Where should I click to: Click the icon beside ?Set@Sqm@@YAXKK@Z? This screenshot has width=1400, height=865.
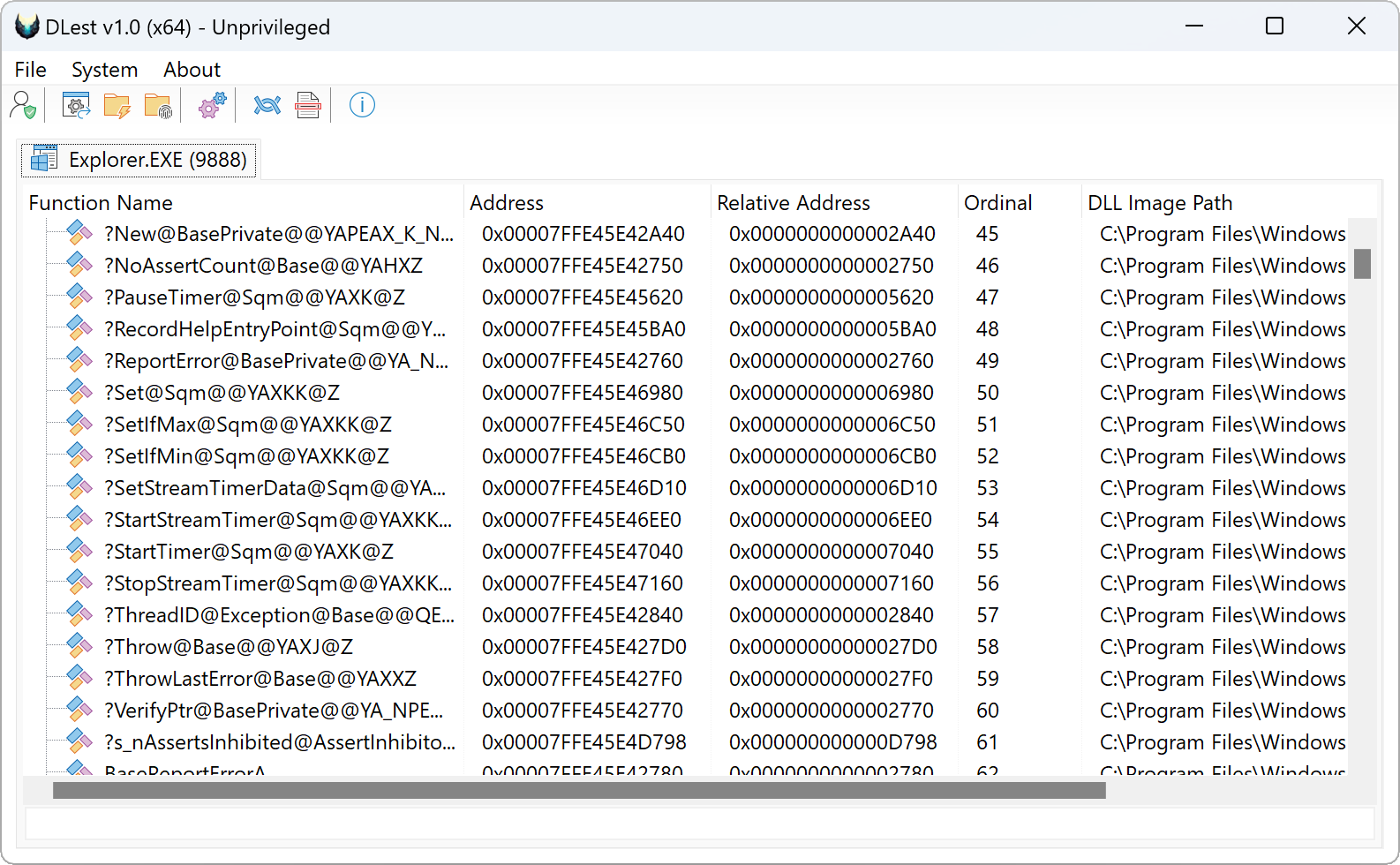coord(79,392)
